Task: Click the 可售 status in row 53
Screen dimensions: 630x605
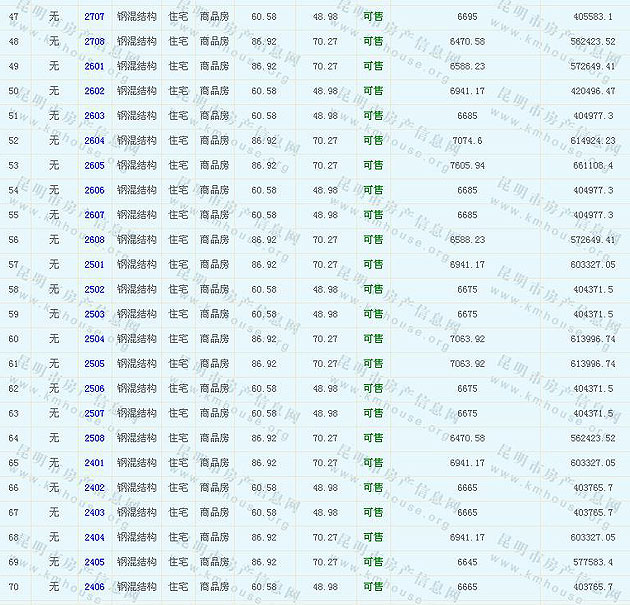Action: coord(373,166)
